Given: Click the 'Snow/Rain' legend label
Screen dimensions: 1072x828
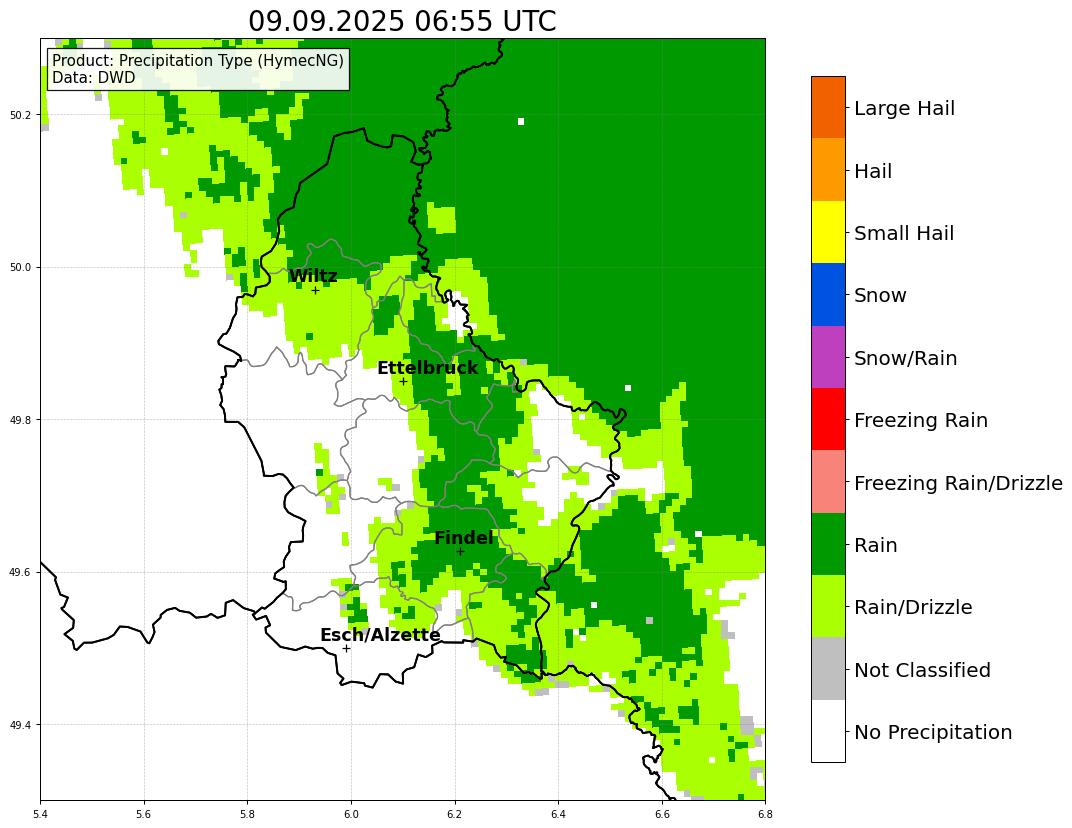Looking at the screenshot, I should (x=905, y=358).
